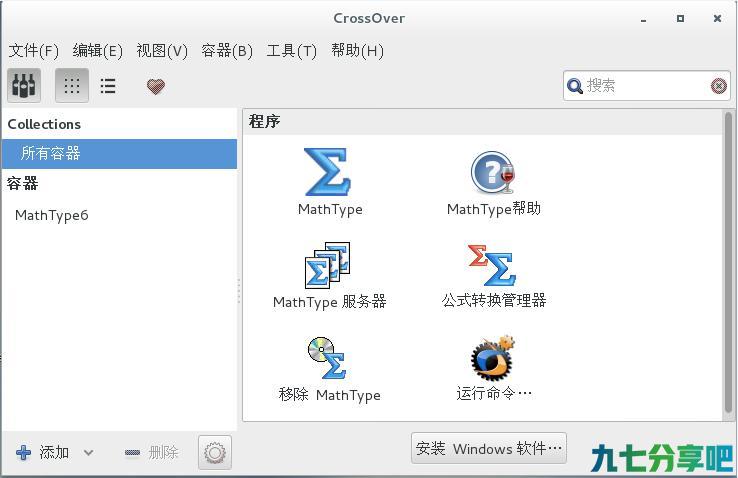Show favorites with the heart icon
This screenshot has width=738, height=478.
pyautogui.click(x=156, y=86)
